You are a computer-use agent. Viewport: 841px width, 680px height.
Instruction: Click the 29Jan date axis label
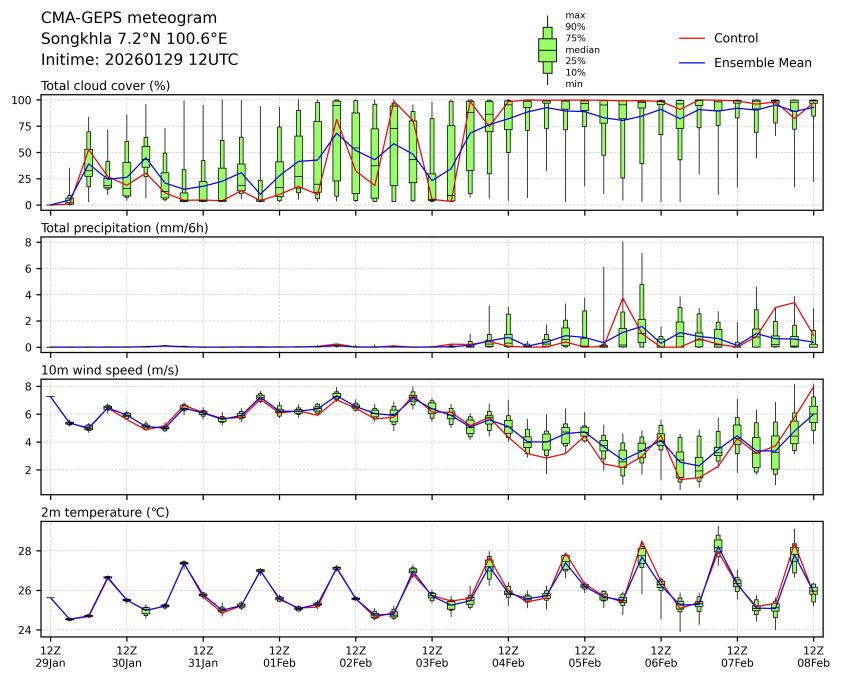(50, 662)
